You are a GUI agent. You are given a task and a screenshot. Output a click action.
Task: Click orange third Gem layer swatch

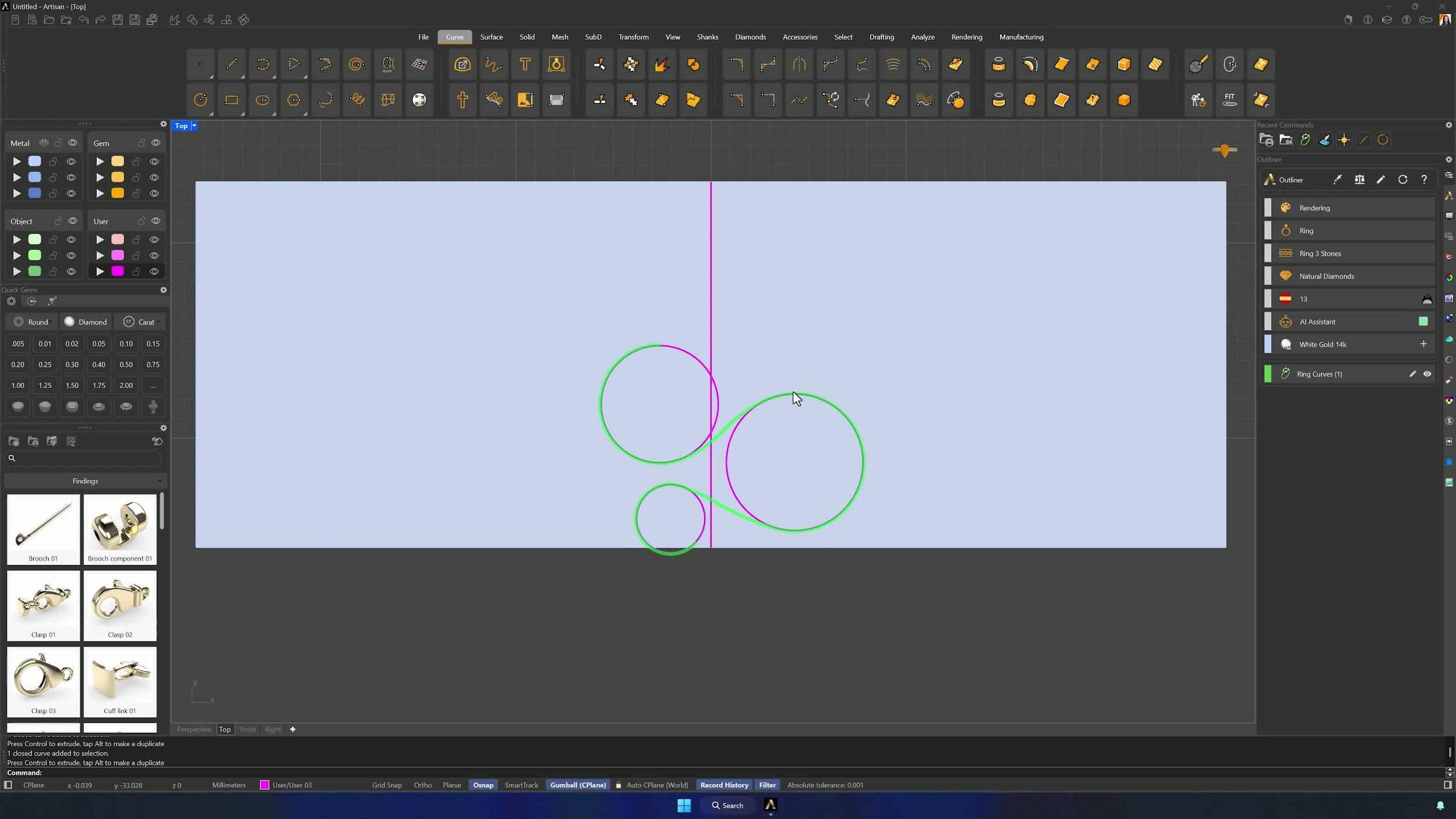[x=118, y=193]
